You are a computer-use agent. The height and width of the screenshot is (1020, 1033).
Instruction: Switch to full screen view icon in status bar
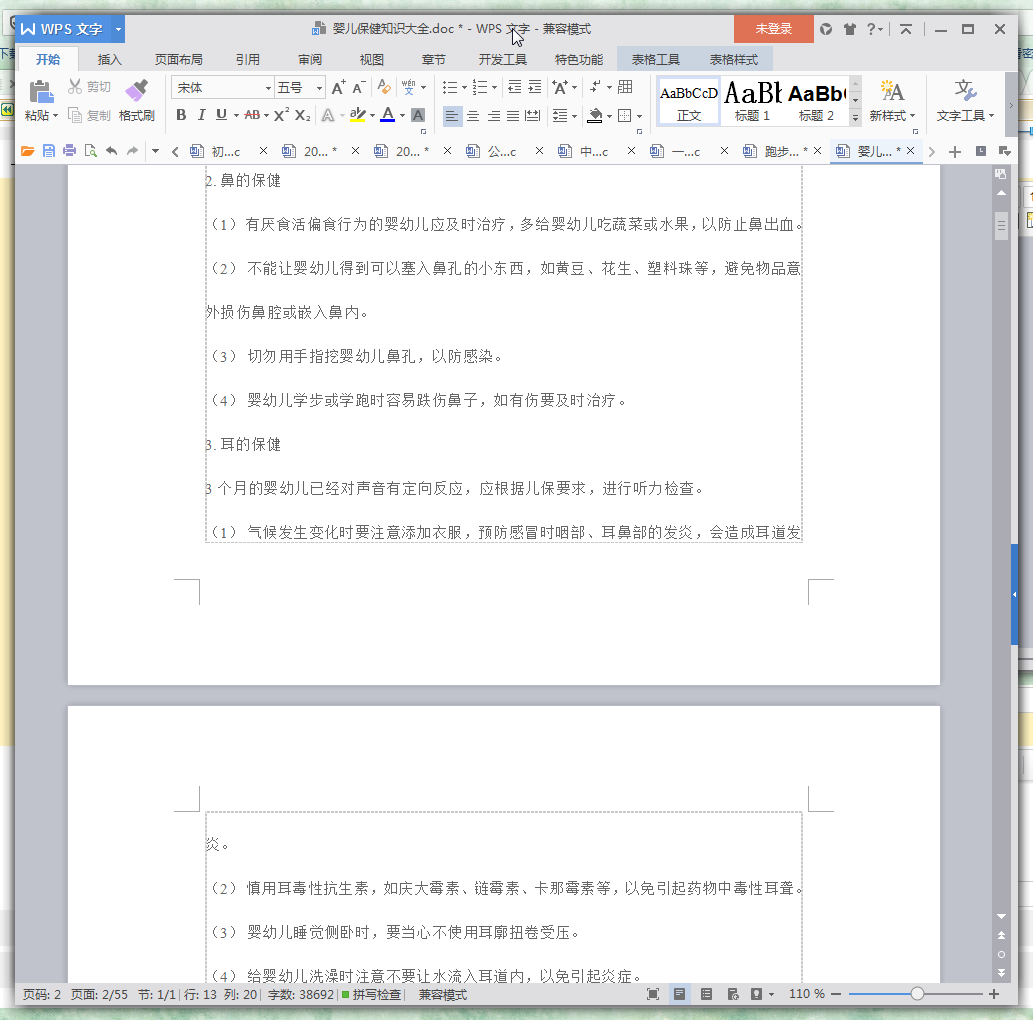(x=653, y=994)
